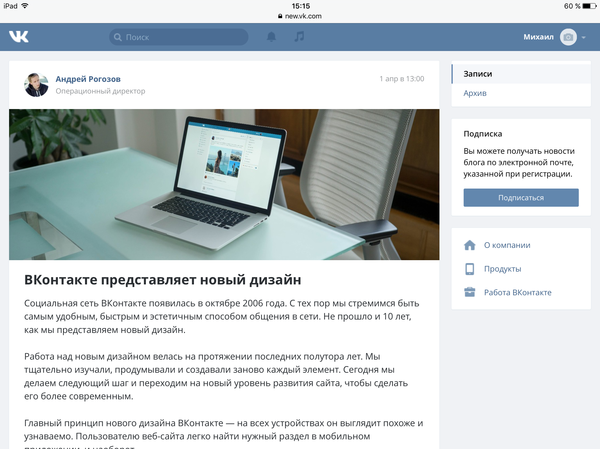Tap the new.vk.com address bar

[300, 16]
